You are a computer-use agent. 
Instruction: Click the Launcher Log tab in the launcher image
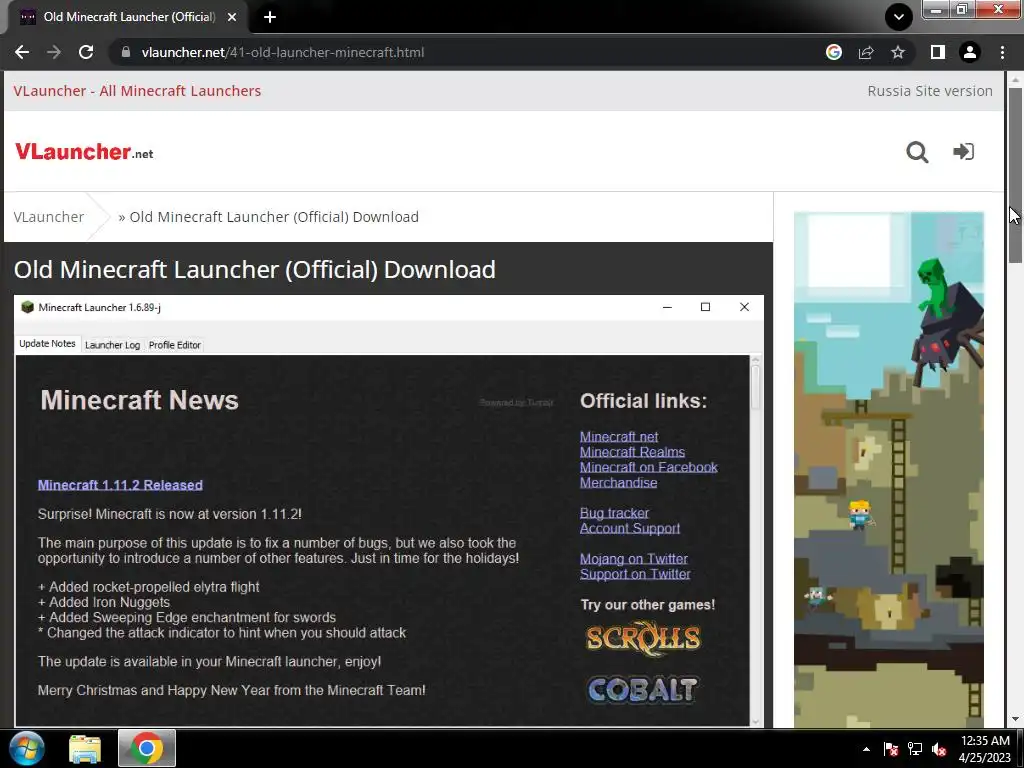112,345
